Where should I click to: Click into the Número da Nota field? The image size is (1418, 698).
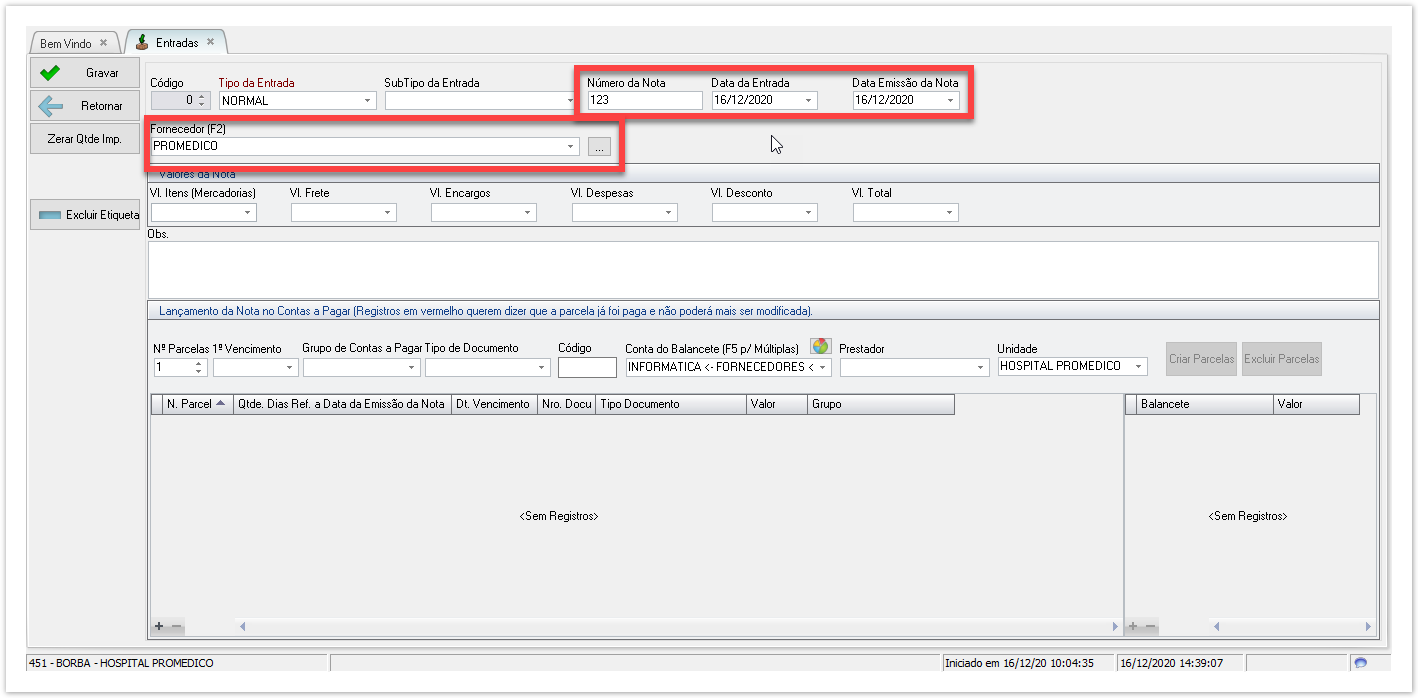point(644,101)
